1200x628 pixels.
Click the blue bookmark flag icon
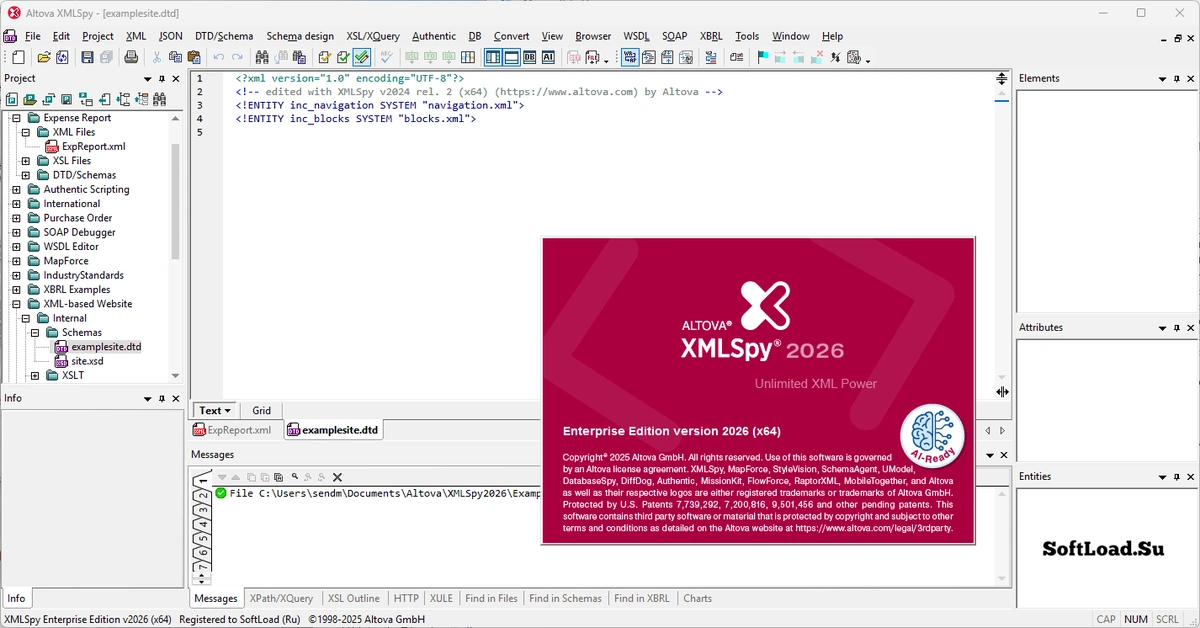pos(764,58)
